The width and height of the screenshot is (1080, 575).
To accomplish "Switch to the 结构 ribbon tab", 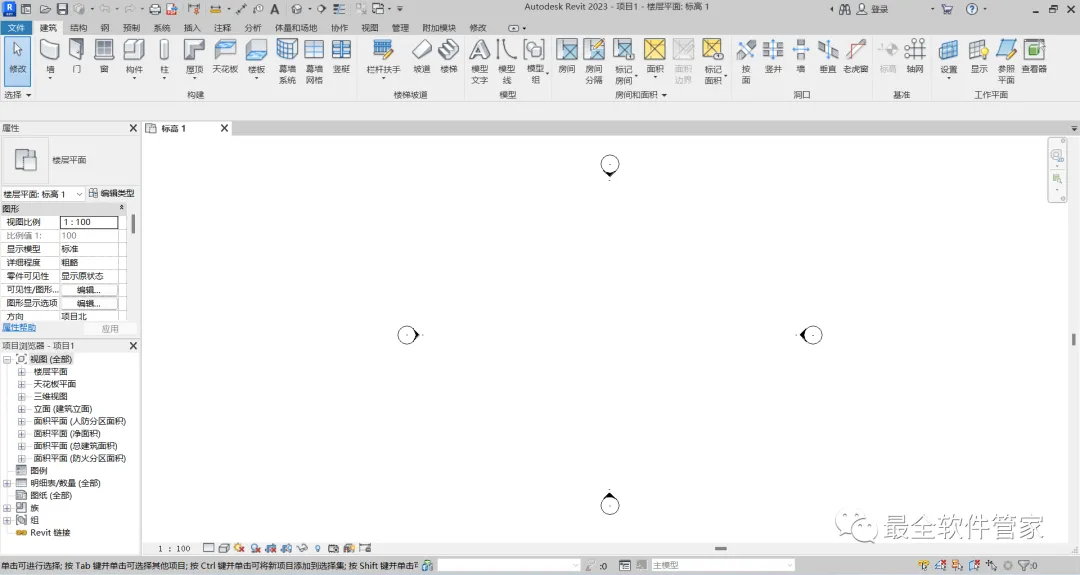I will pos(79,28).
